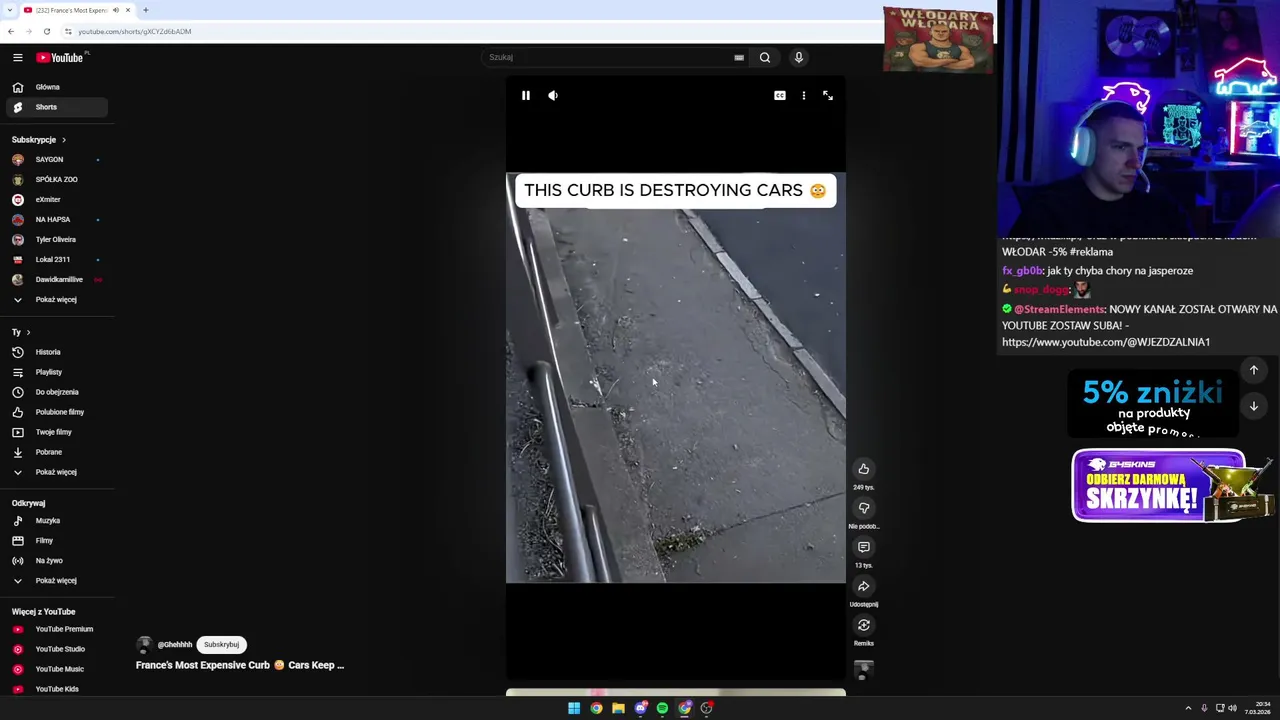Open the Dawidkamillive channel

pyautogui.click(x=56, y=280)
